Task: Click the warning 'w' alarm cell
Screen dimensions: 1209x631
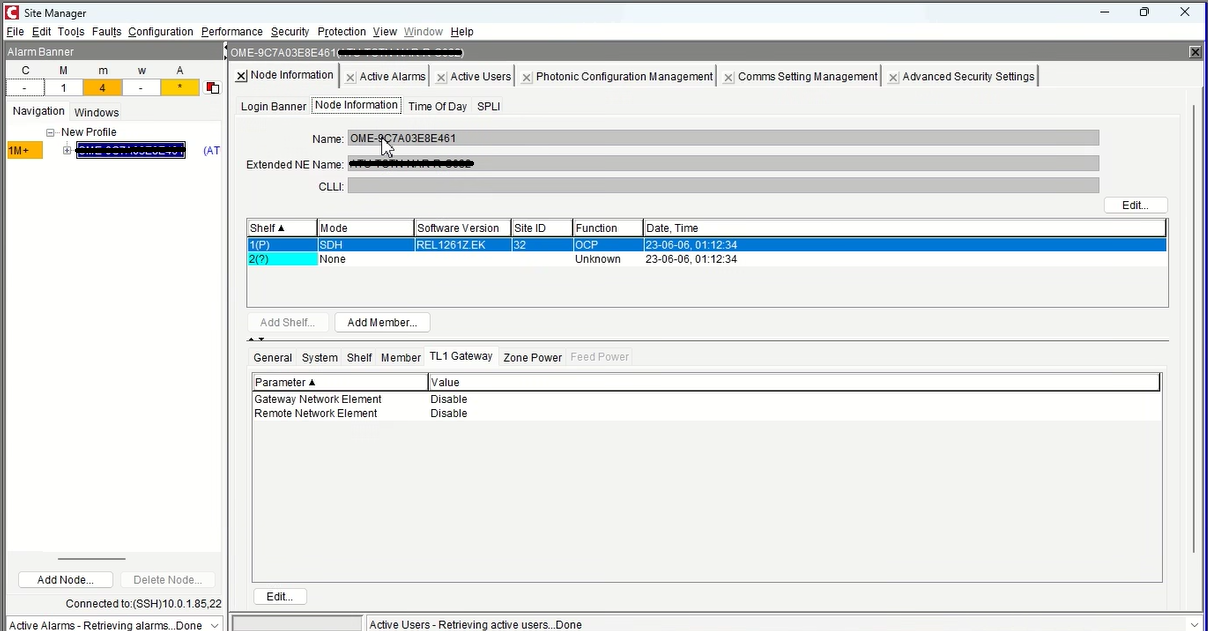Action: [141, 87]
